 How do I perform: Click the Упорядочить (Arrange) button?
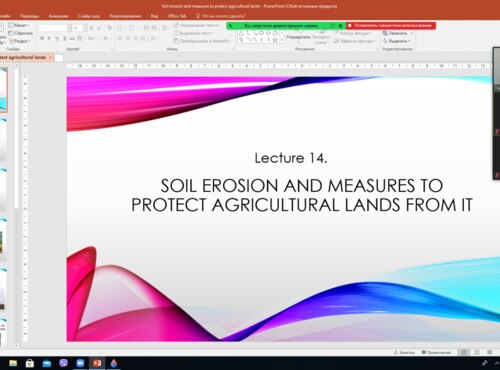[298, 38]
